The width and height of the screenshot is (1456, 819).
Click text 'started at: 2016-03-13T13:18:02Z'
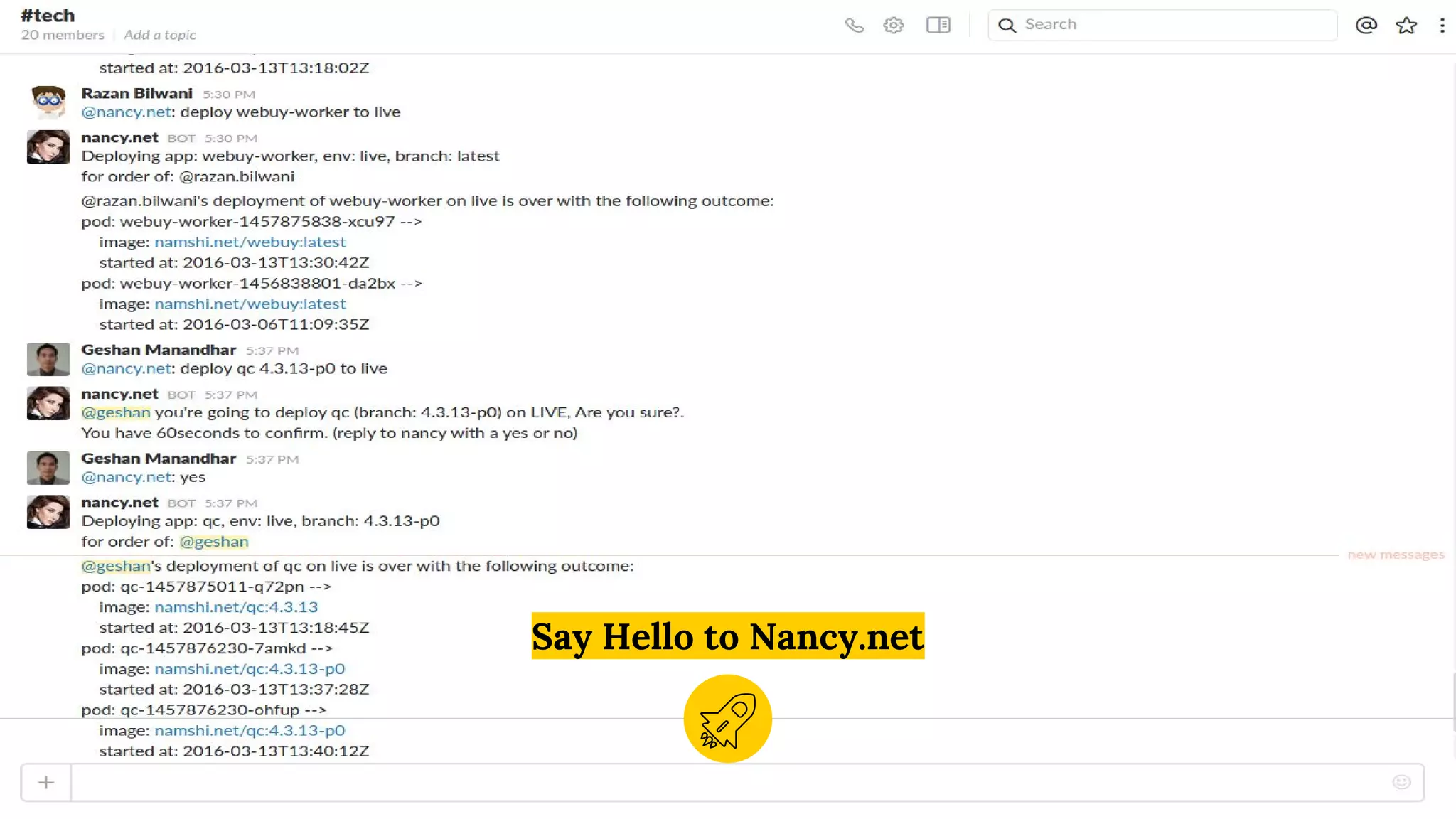(x=234, y=68)
